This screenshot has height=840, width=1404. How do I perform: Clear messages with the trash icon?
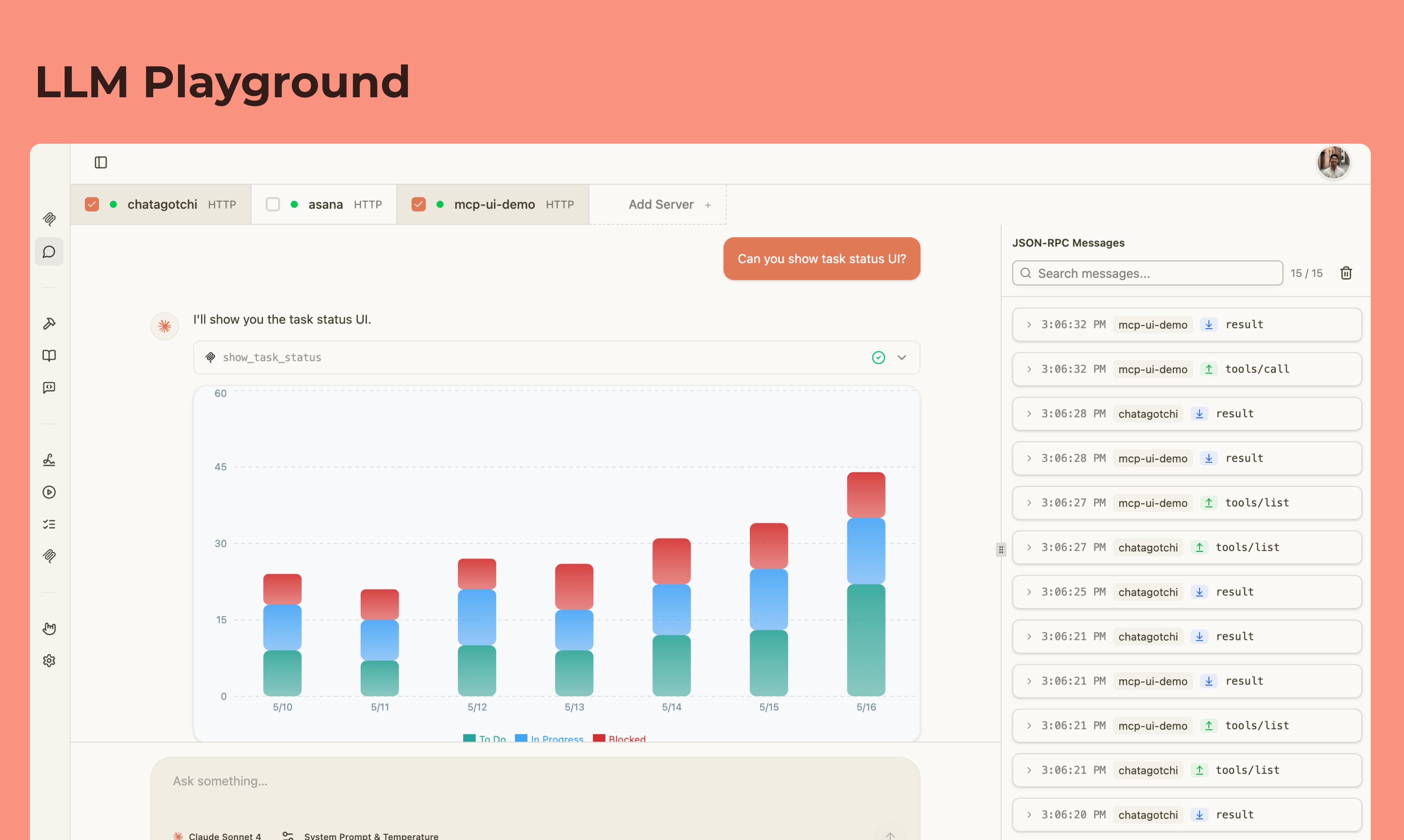(x=1346, y=273)
